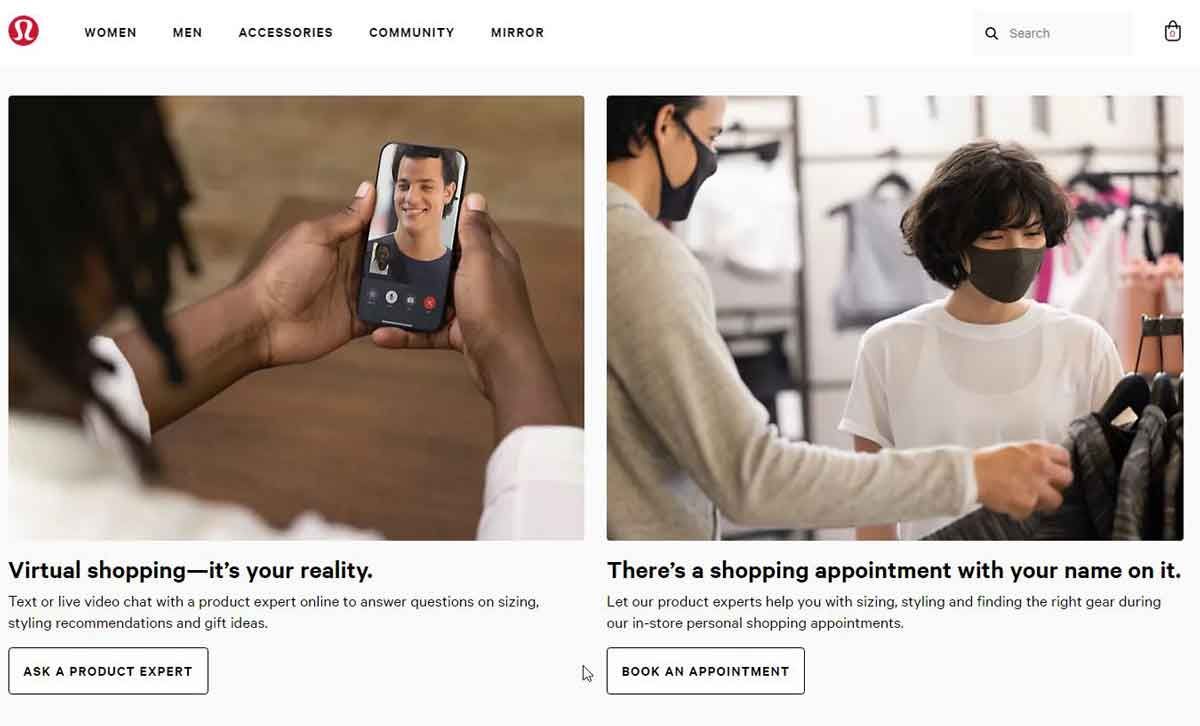This screenshot has width=1200, height=726.
Task: Open the WOMEN menu
Action: [x=110, y=32]
